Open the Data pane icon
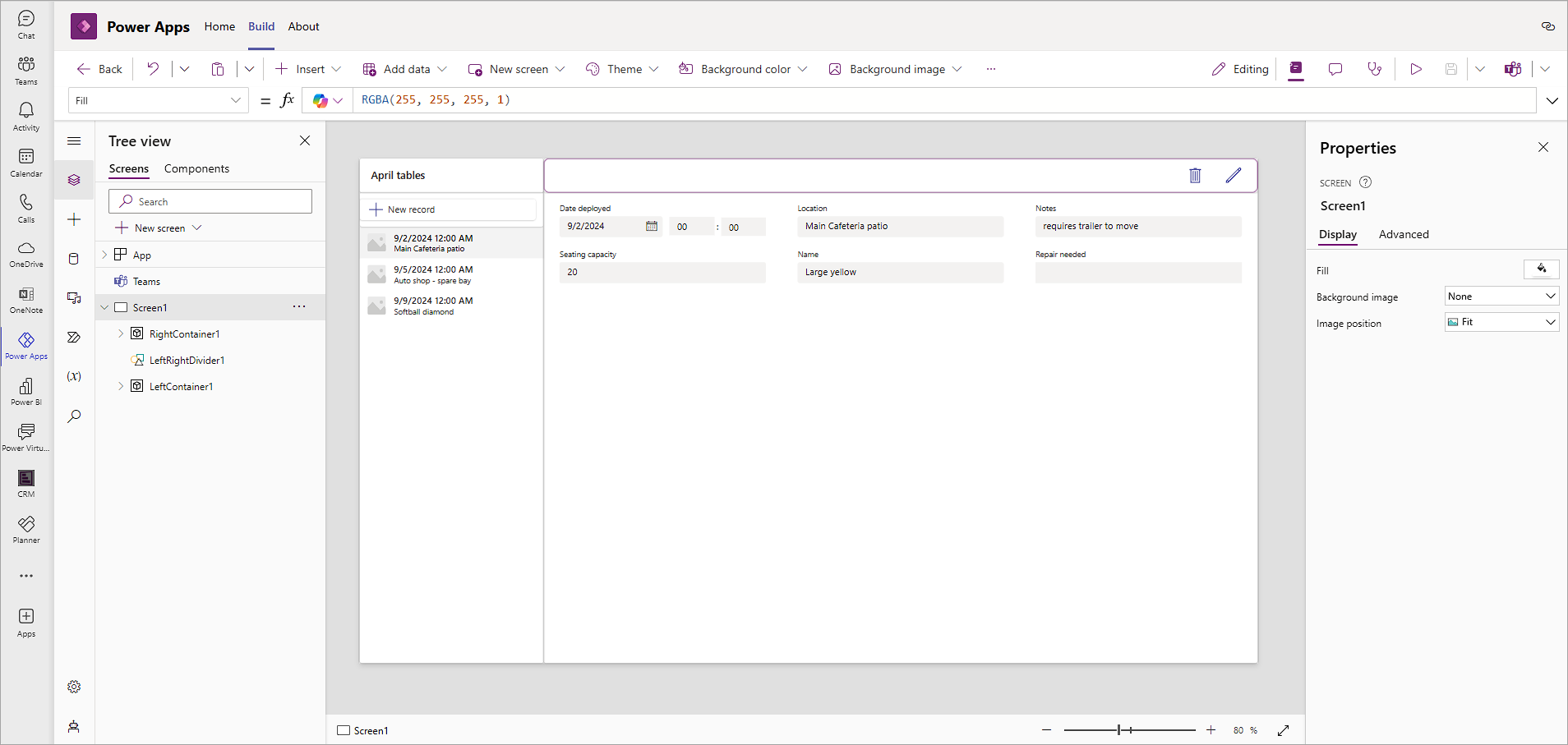 [74, 259]
